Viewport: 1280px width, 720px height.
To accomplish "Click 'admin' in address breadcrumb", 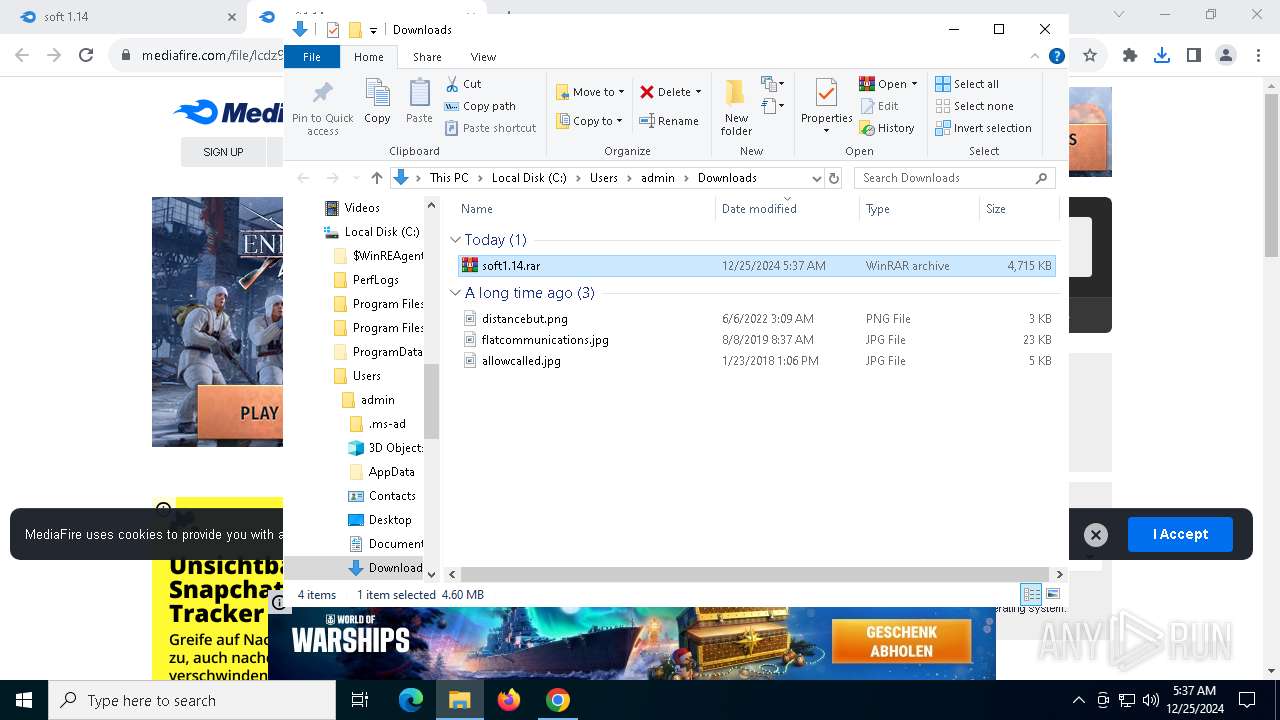I will pyautogui.click(x=657, y=178).
